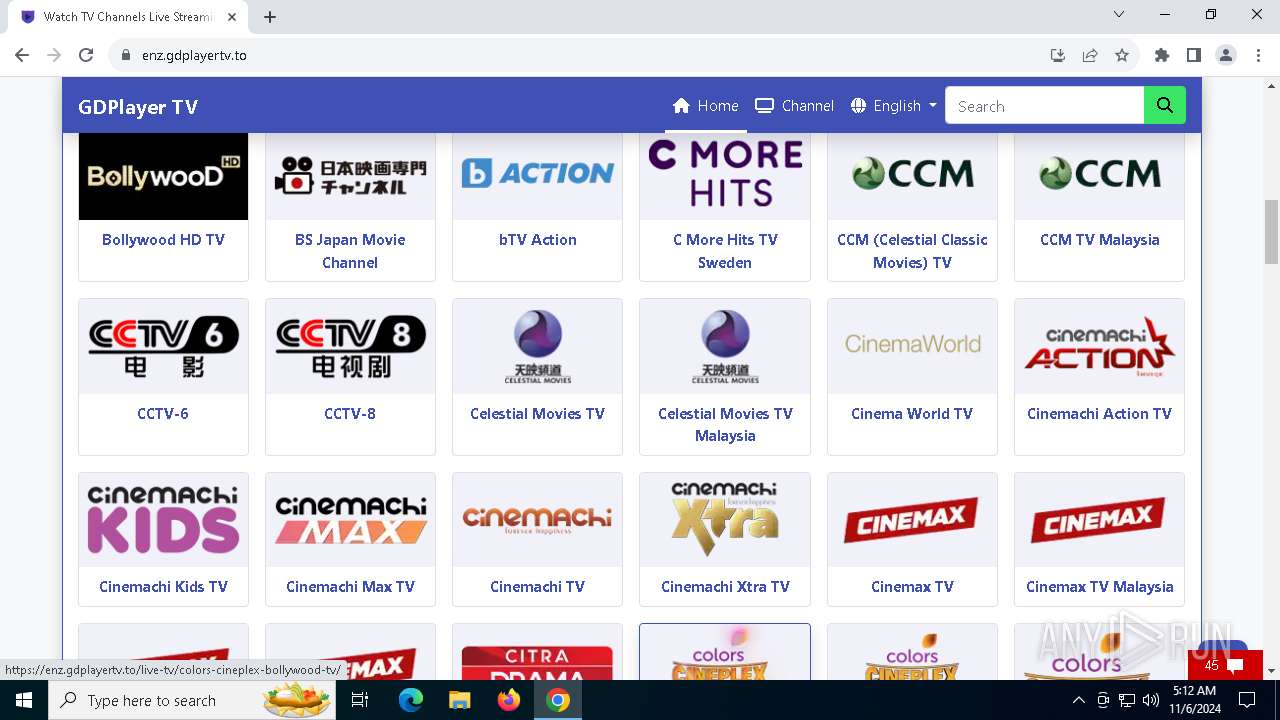Viewport: 1280px width, 720px height.
Task: Open the browser side panel icon
Action: (x=1194, y=55)
